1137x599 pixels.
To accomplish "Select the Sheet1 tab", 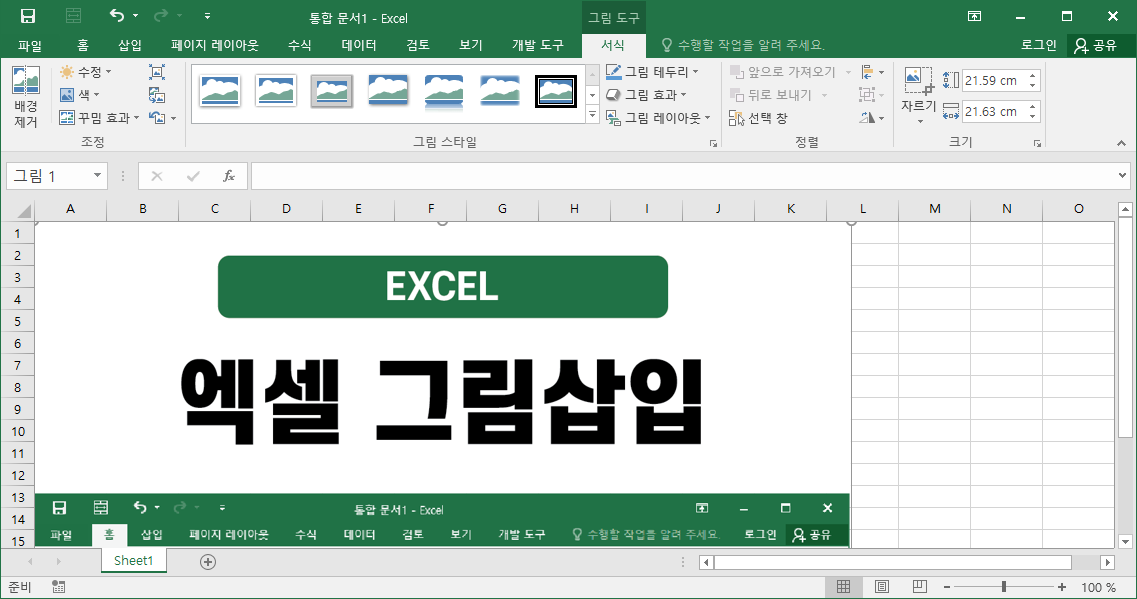I will pos(133,561).
